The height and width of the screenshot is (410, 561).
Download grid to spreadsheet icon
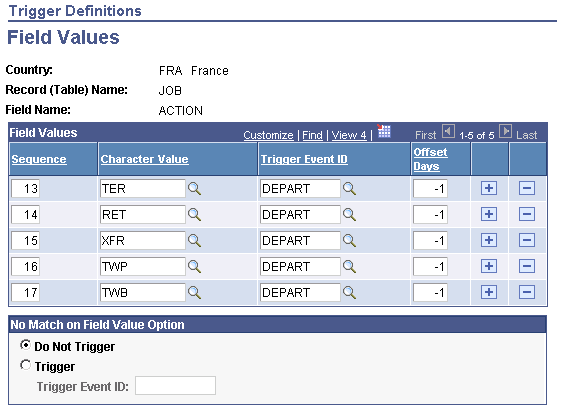[384, 131]
